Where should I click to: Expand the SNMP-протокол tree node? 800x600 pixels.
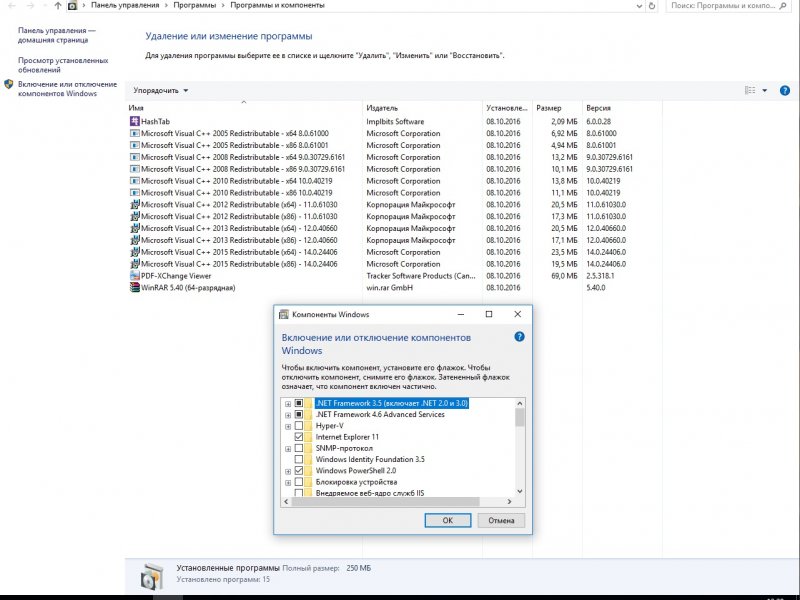click(288, 448)
